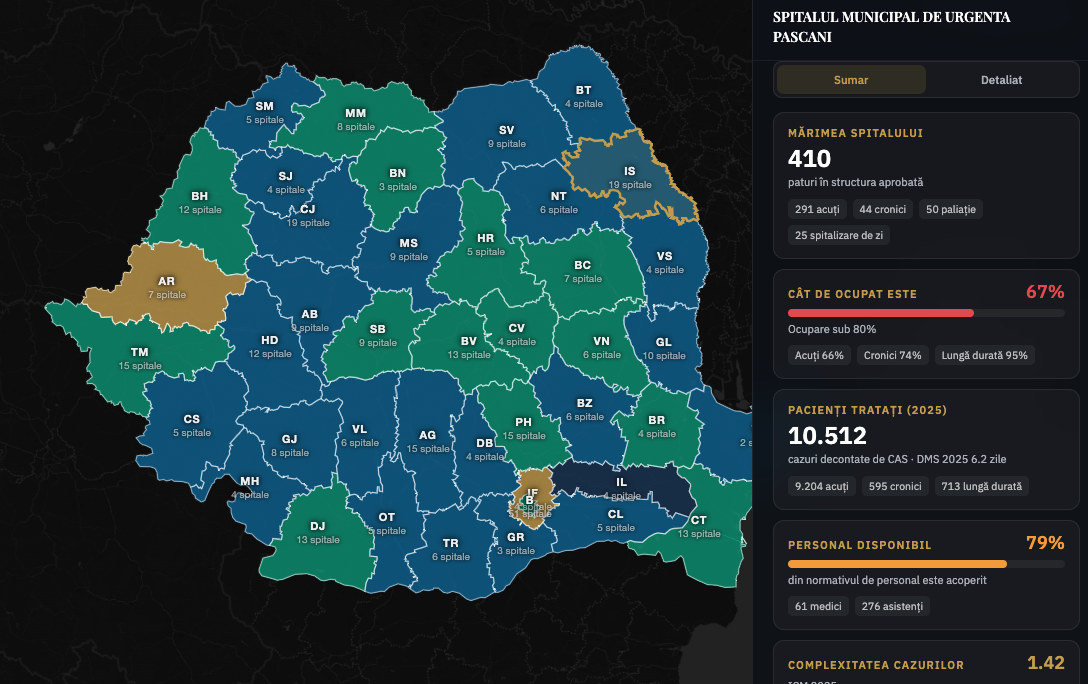Screen dimensions: 1088x684
Task: Click the 9.204 acuți chip
Action: click(822, 486)
